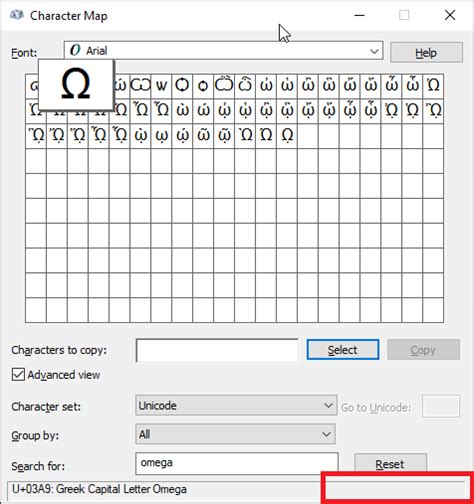The height and width of the screenshot is (504, 474).
Task: Click the Select button
Action: coord(343,350)
